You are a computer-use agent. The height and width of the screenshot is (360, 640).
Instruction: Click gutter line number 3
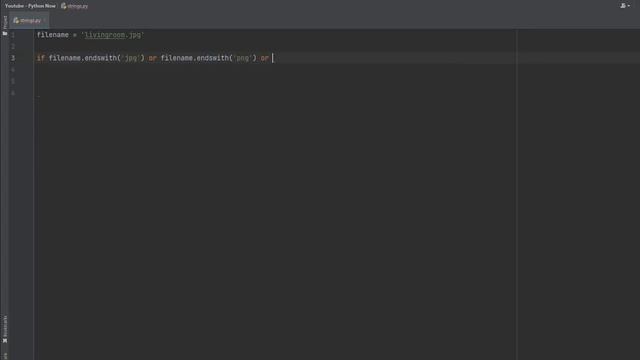(x=13, y=58)
